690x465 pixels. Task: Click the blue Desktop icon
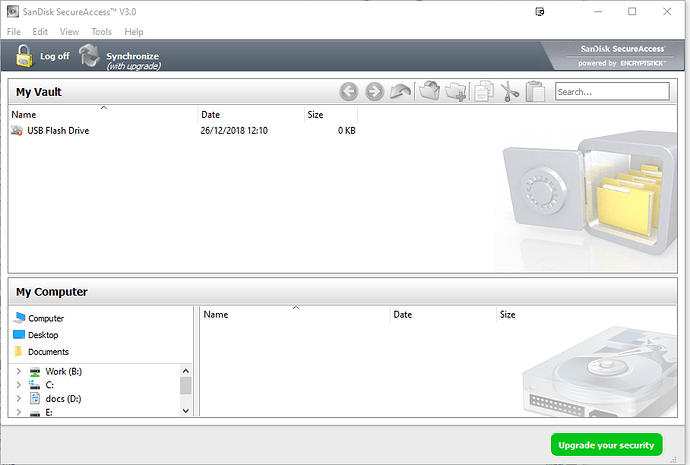[x=19, y=335]
